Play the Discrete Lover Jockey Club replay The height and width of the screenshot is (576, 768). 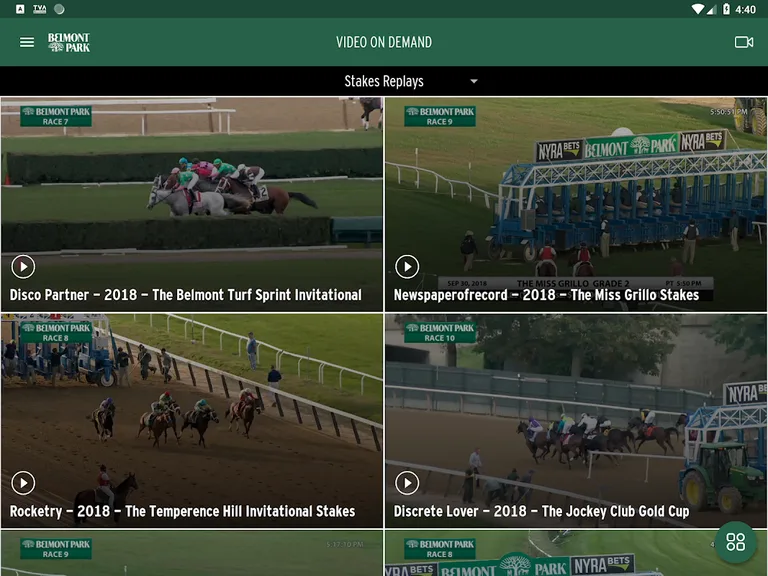(407, 483)
